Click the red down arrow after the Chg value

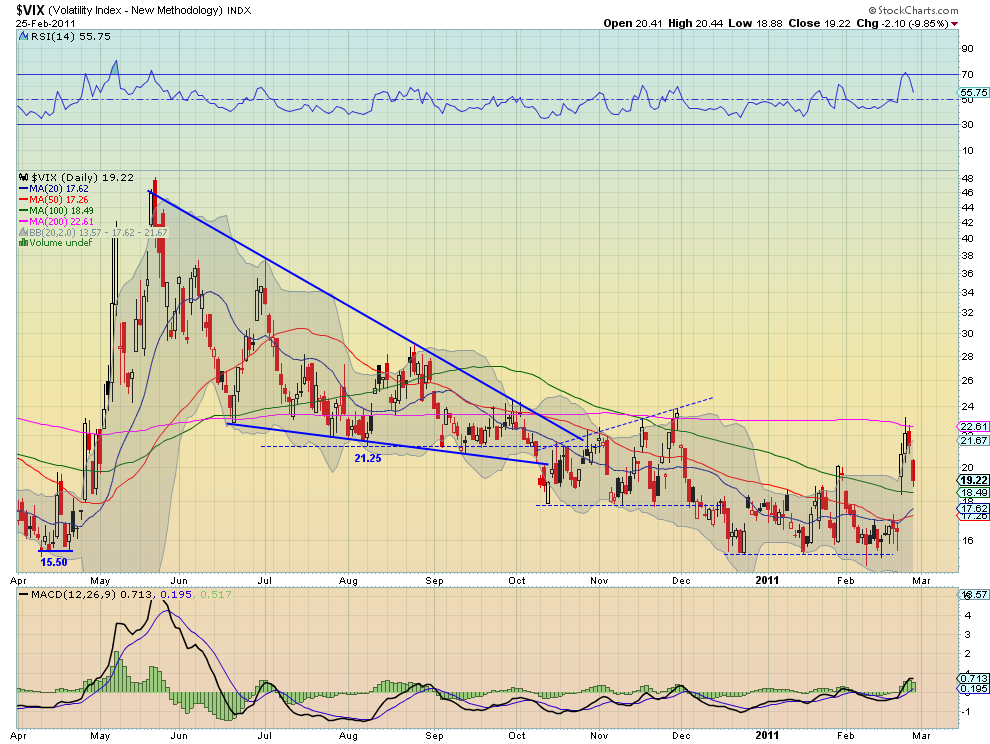coord(955,23)
